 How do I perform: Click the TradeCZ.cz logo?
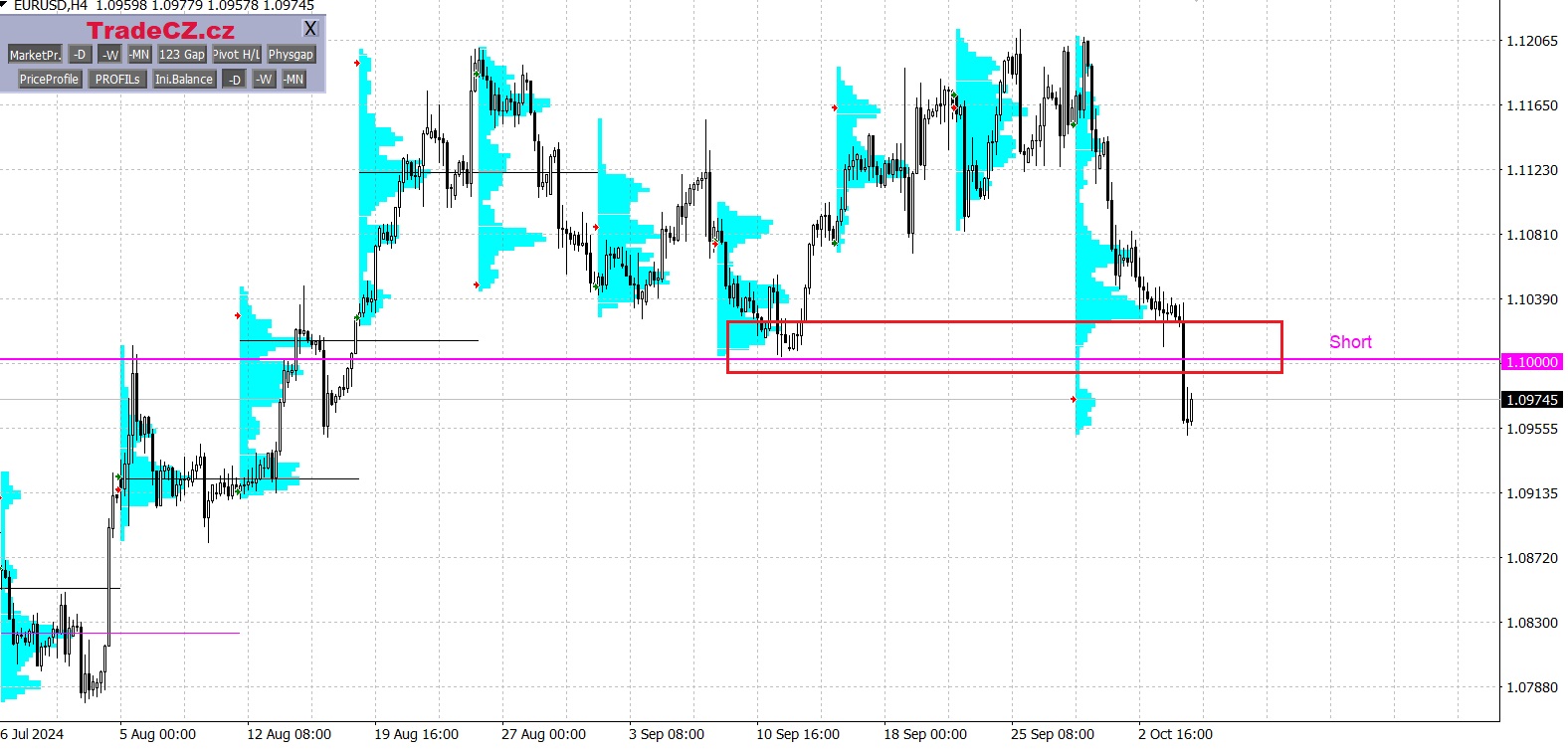(x=160, y=31)
